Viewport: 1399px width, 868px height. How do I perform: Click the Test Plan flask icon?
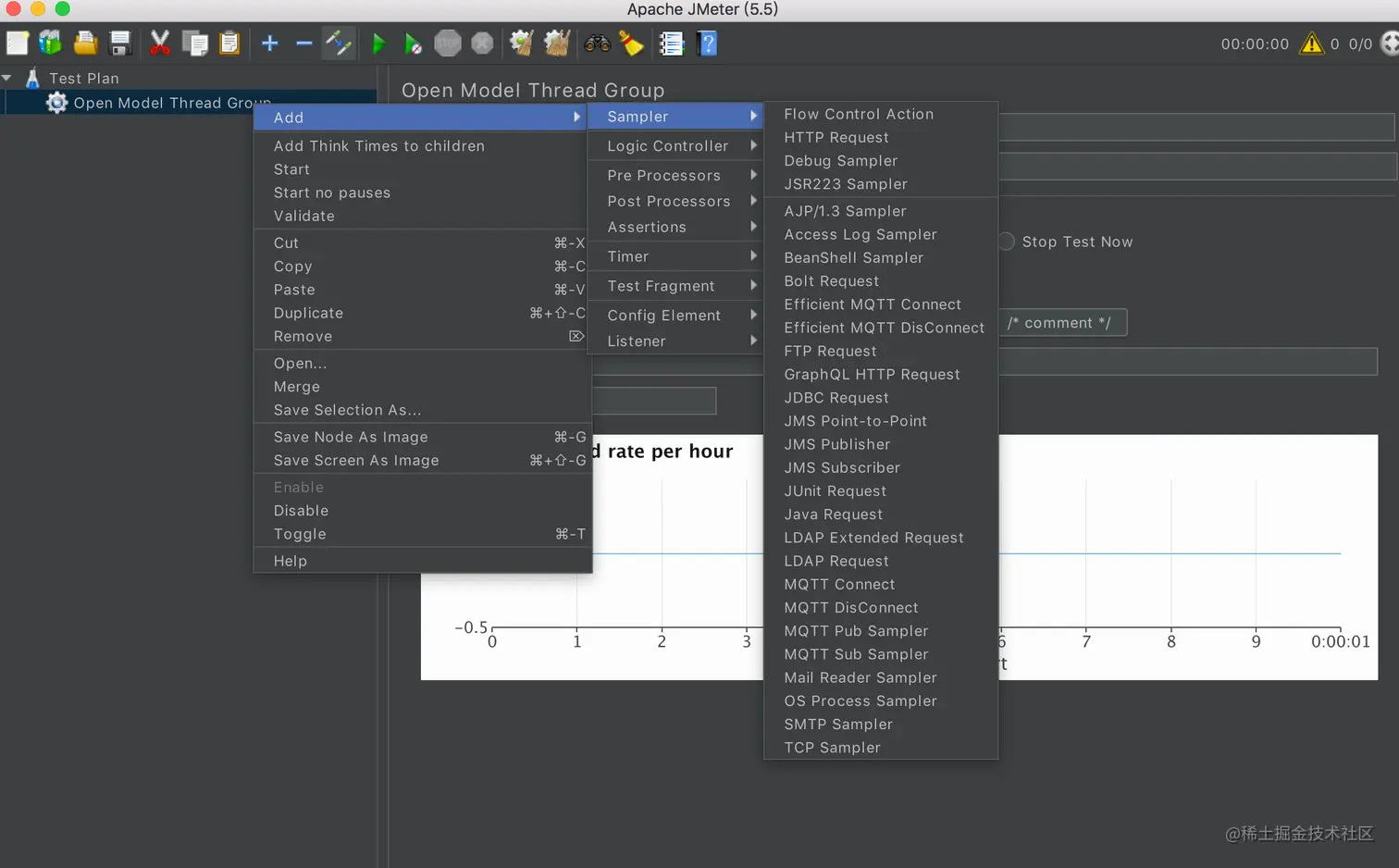(x=32, y=78)
